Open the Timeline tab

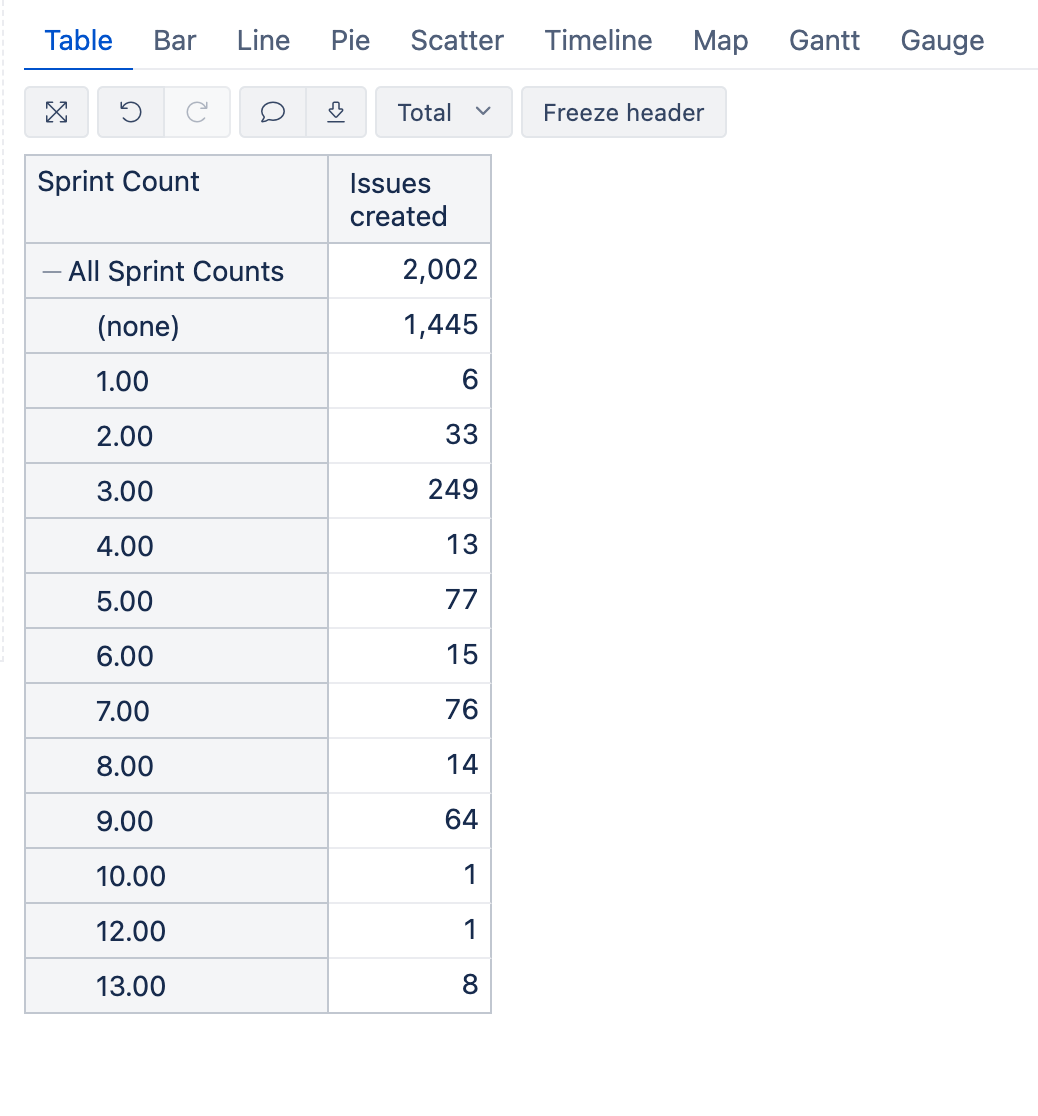pyautogui.click(x=598, y=41)
